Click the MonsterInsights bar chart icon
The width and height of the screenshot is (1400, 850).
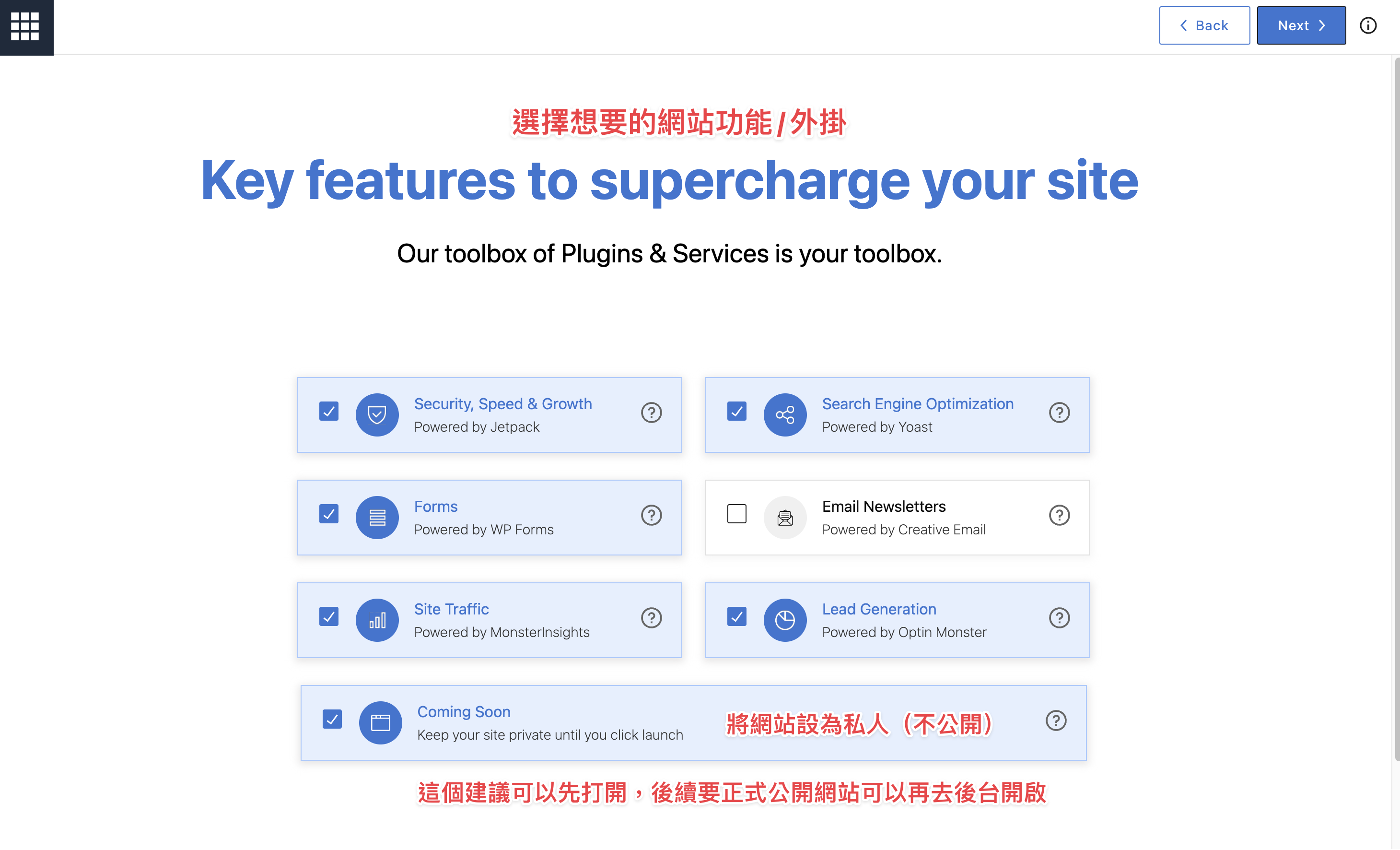coord(377,620)
